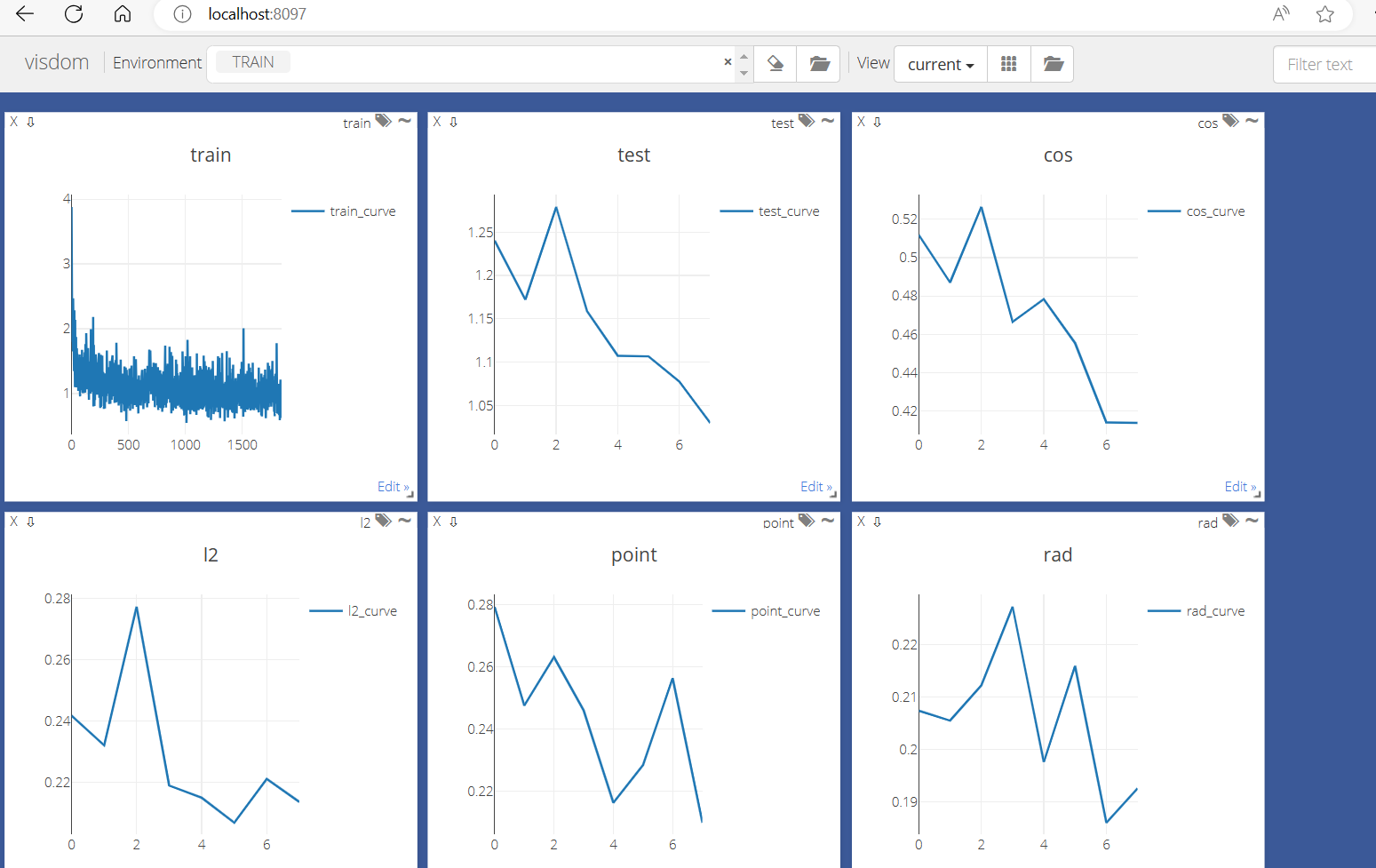1376x868 pixels.
Task: Remove TRAIN from environment selection
Action: coord(728,61)
